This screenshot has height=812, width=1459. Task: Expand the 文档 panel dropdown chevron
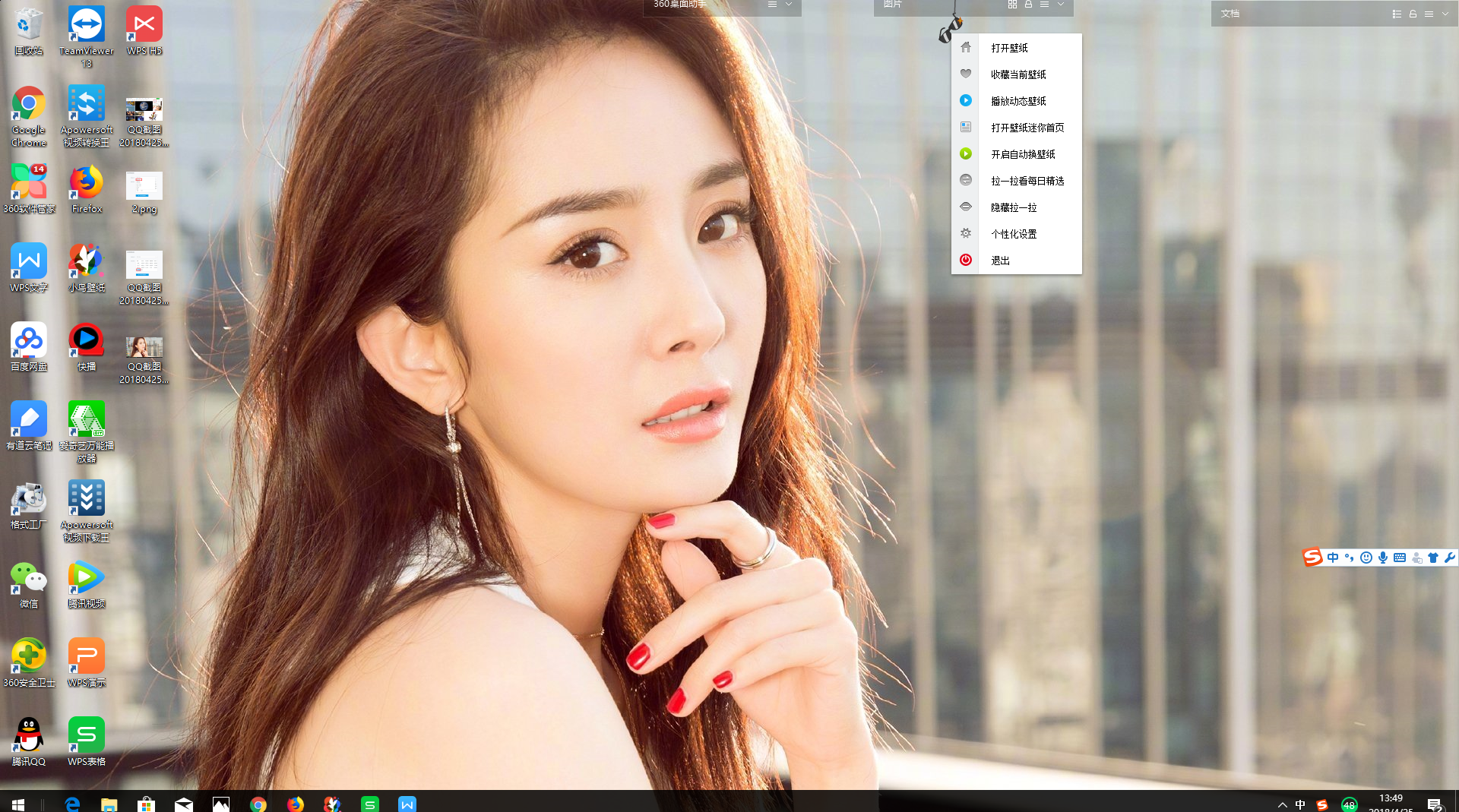pyautogui.click(x=1445, y=14)
